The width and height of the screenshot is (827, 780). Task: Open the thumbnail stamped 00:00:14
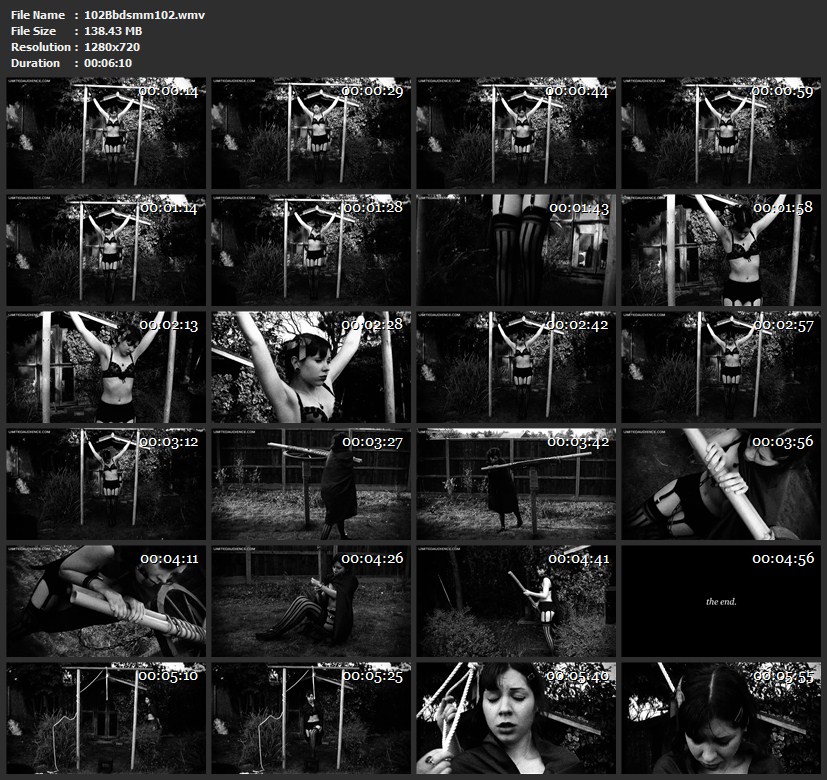pyautogui.click(x=106, y=133)
